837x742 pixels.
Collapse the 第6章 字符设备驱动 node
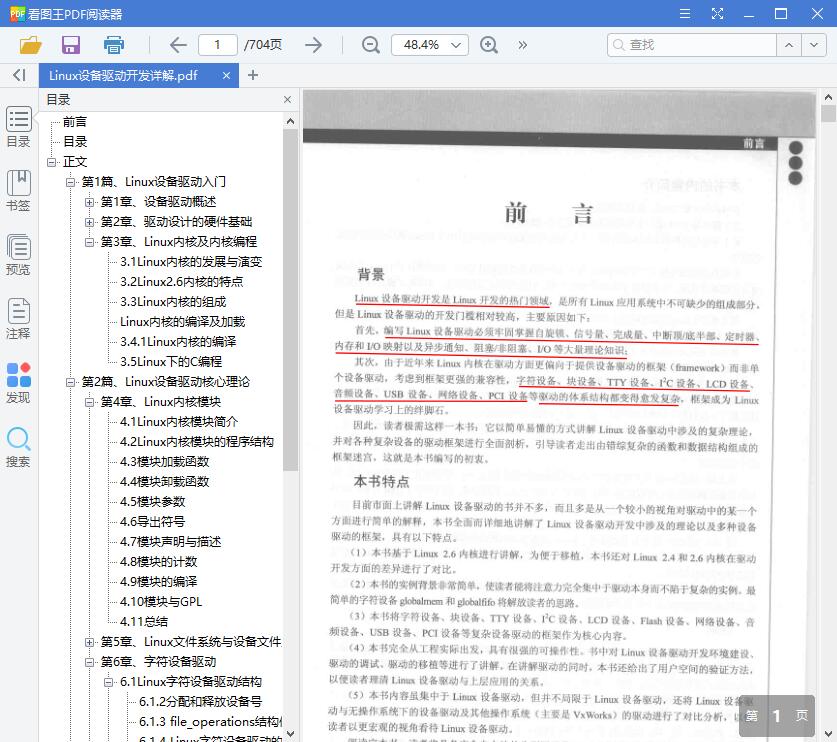[90, 662]
